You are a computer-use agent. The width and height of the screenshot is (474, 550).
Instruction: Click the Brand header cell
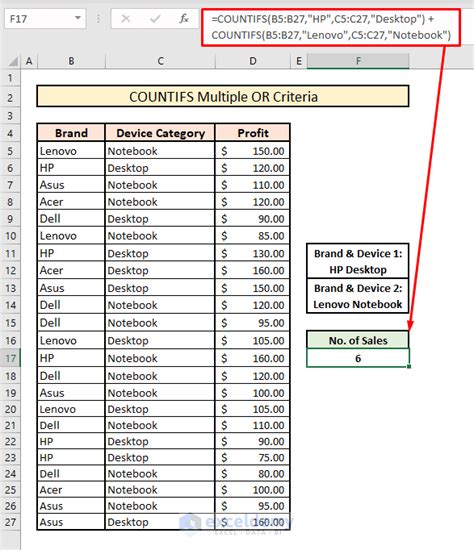[x=71, y=133]
